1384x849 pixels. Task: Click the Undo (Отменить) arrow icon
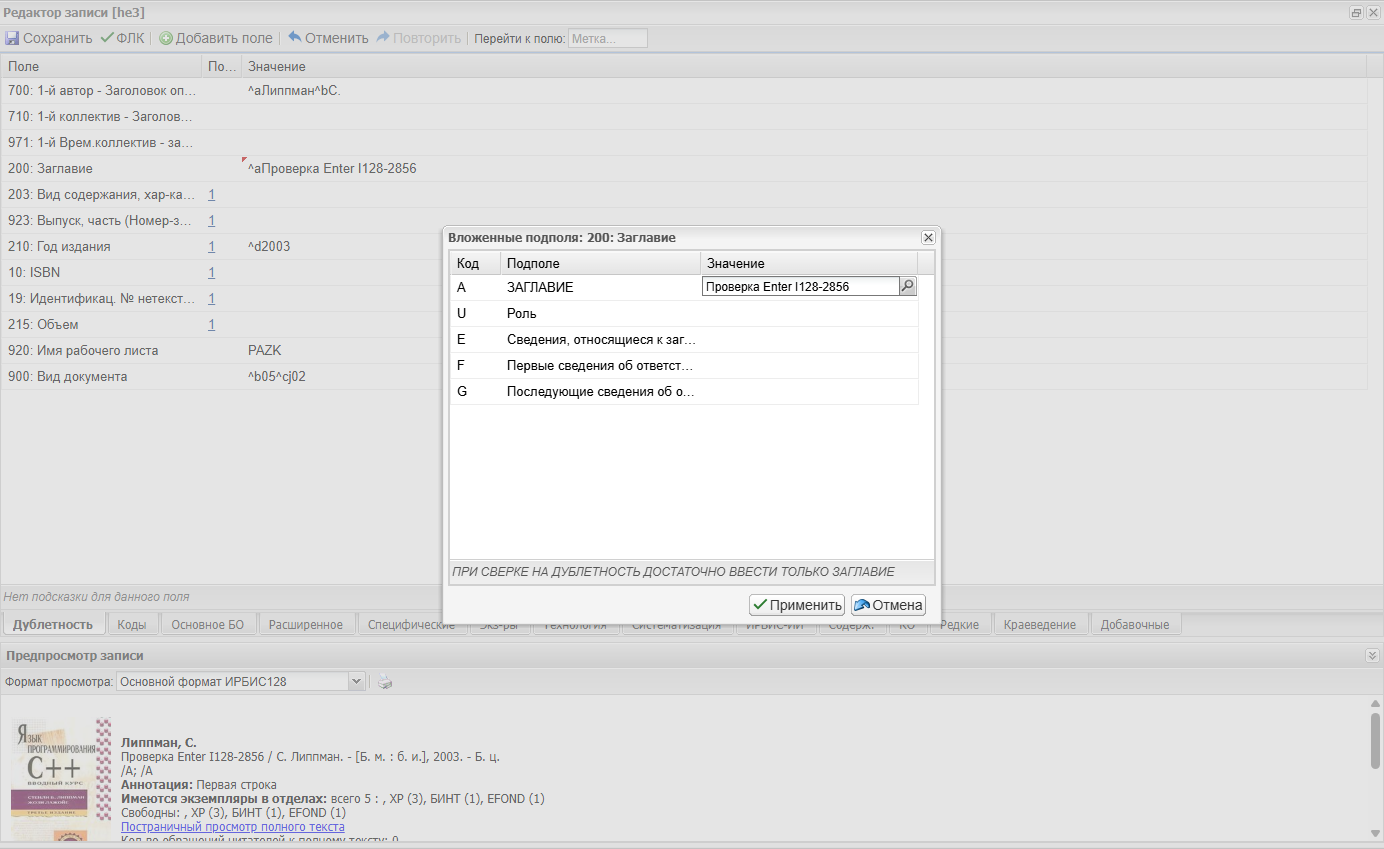(x=295, y=37)
